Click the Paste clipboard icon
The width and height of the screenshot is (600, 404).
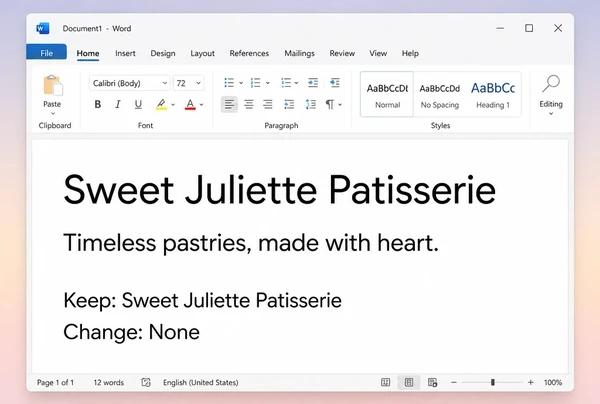click(x=52, y=85)
